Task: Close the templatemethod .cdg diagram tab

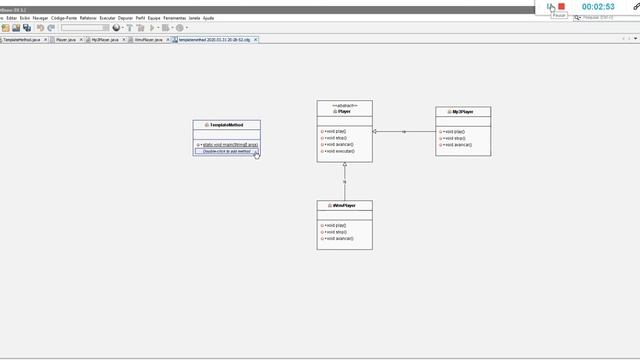Action: (x=256, y=40)
